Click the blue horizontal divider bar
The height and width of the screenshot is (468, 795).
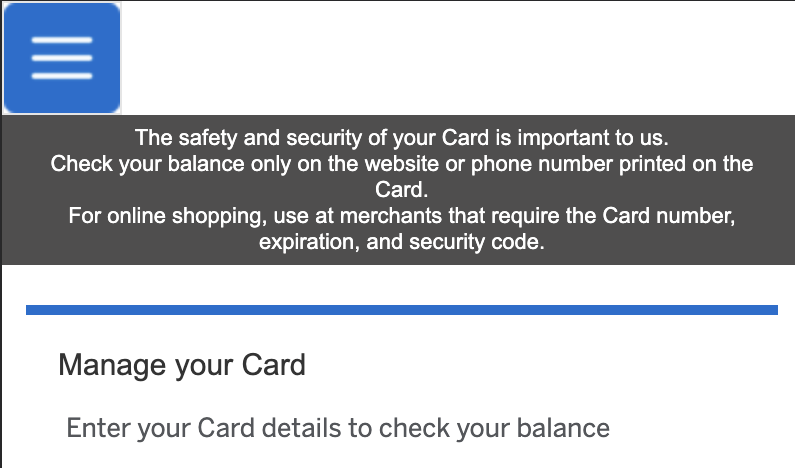[401, 310]
